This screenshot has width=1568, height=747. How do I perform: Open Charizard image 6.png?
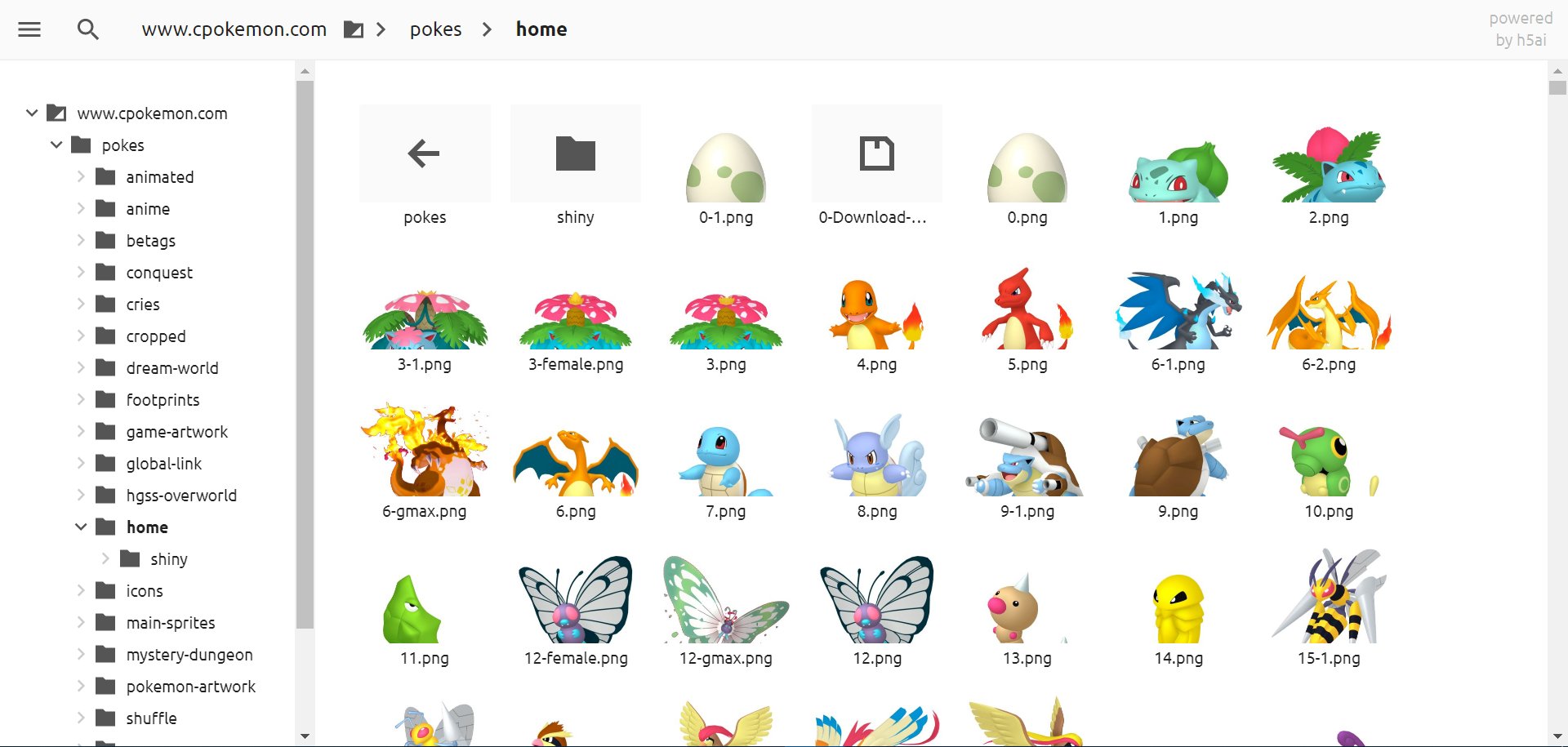pos(576,463)
